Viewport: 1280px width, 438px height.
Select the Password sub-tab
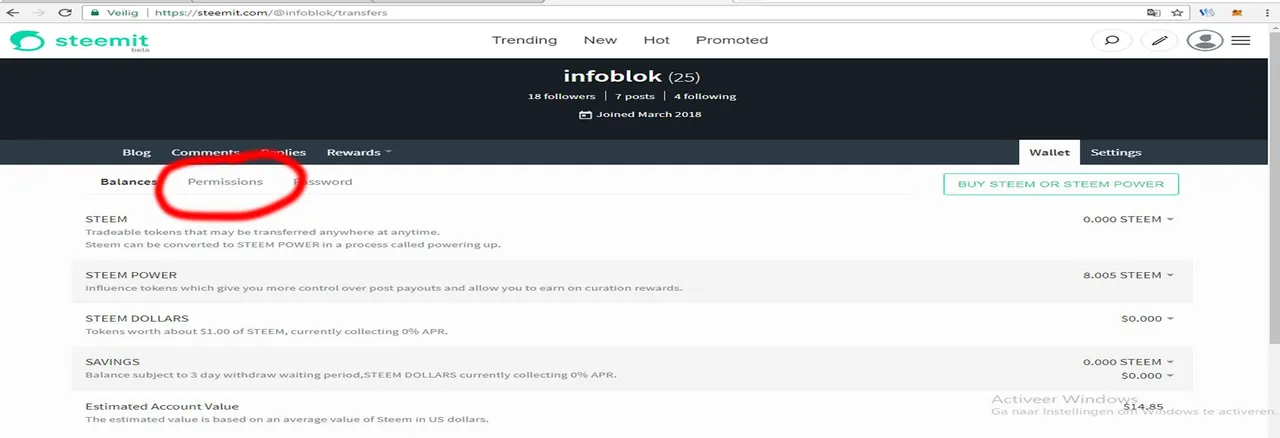(322, 182)
